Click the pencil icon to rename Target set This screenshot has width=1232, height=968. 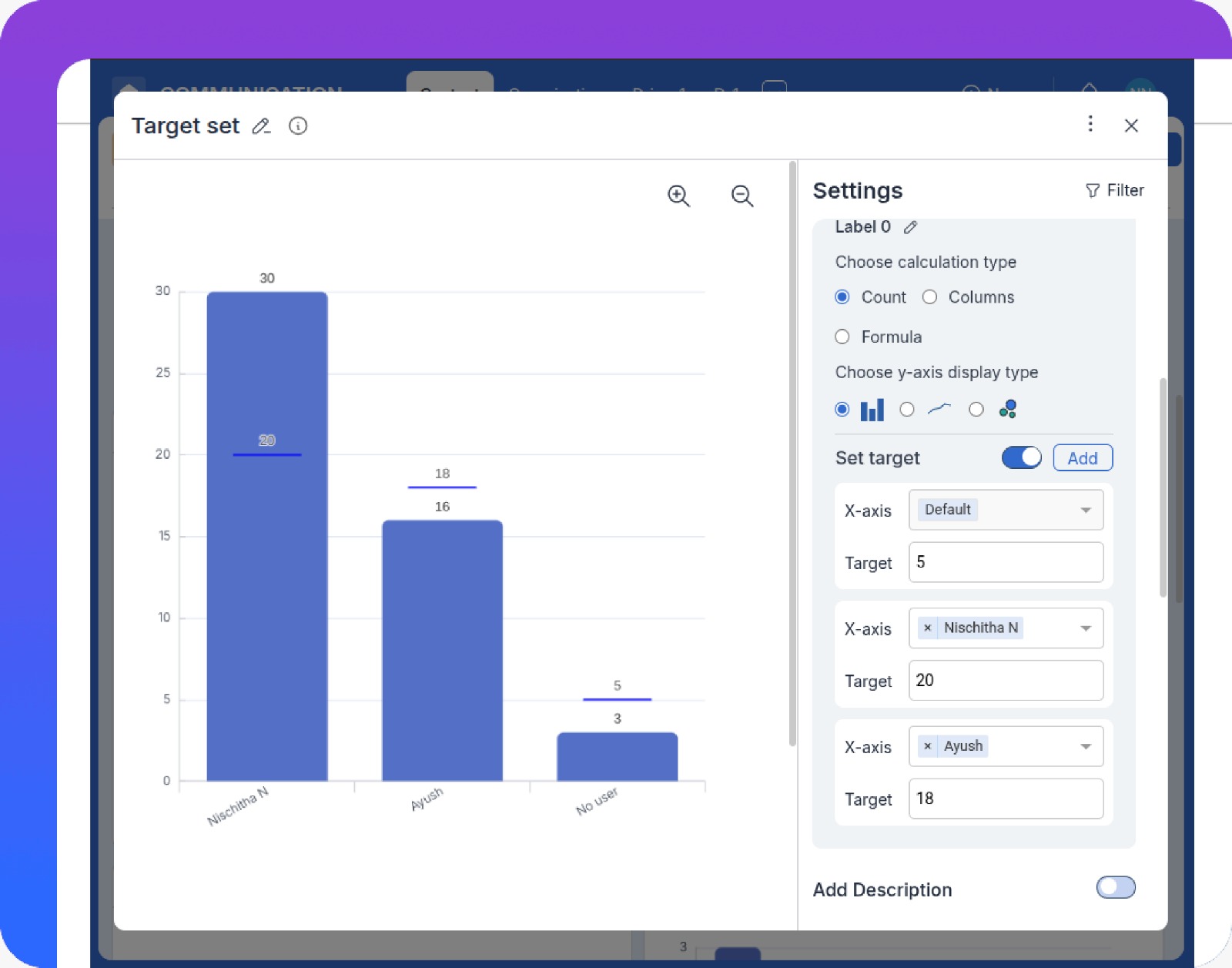[261, 126]
